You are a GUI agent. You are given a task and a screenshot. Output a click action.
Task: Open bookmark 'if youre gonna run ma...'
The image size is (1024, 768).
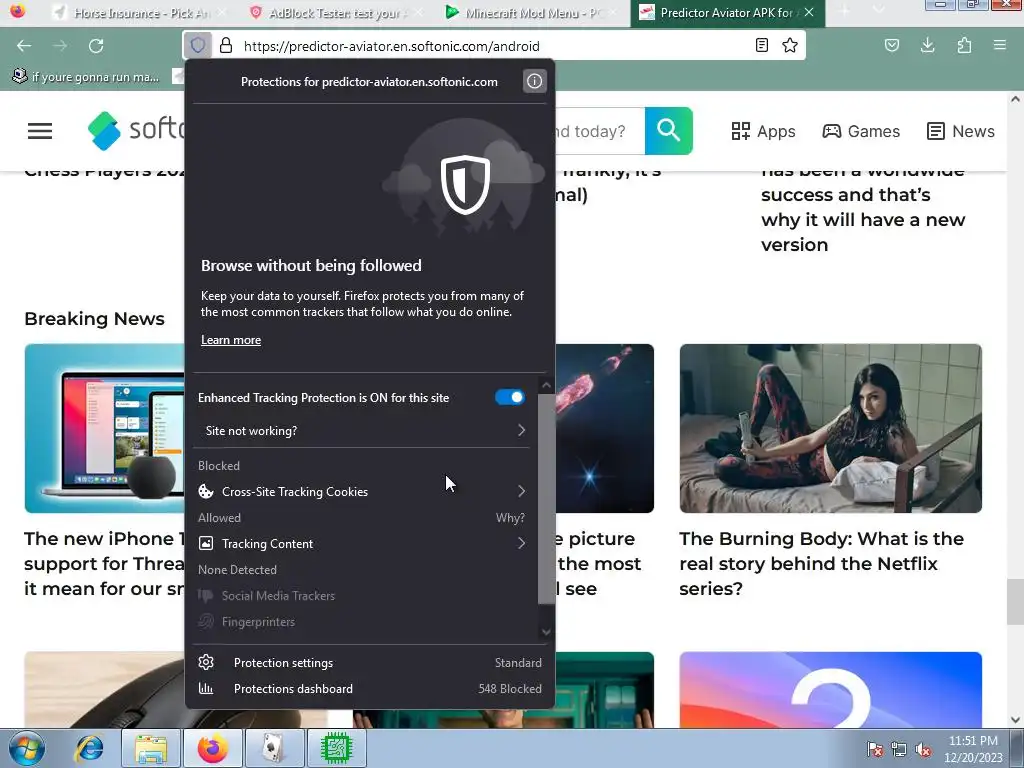pyautogui.click(x=86, y=76)
